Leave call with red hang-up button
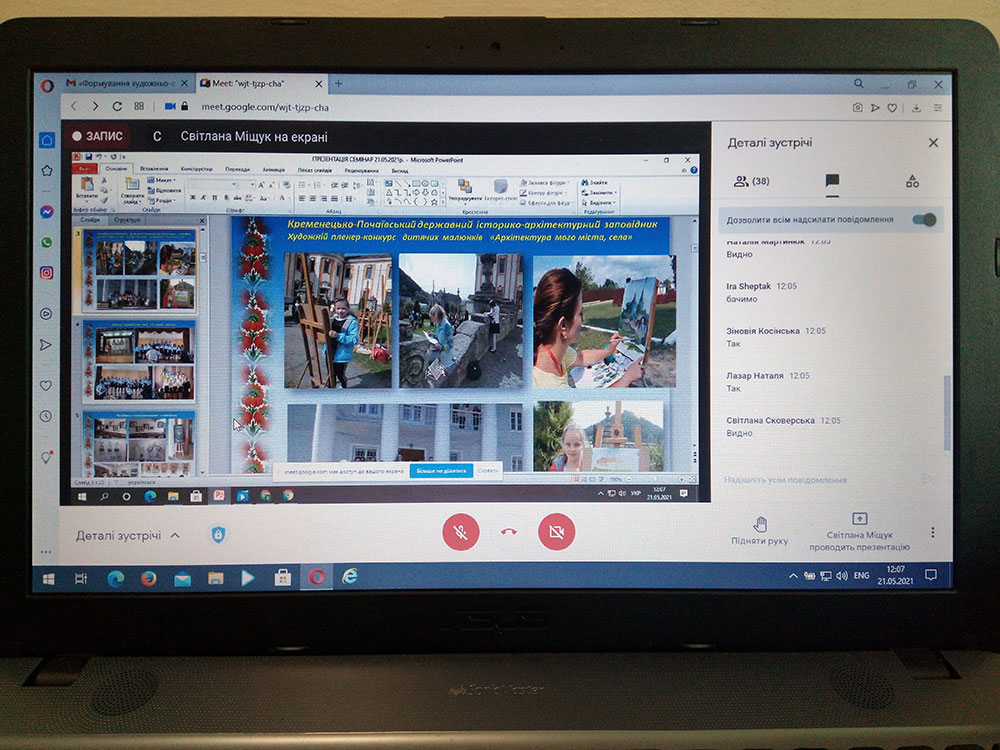Viewport: 1000px width, 750px height. pyautogui.click(x=508, y=532)
